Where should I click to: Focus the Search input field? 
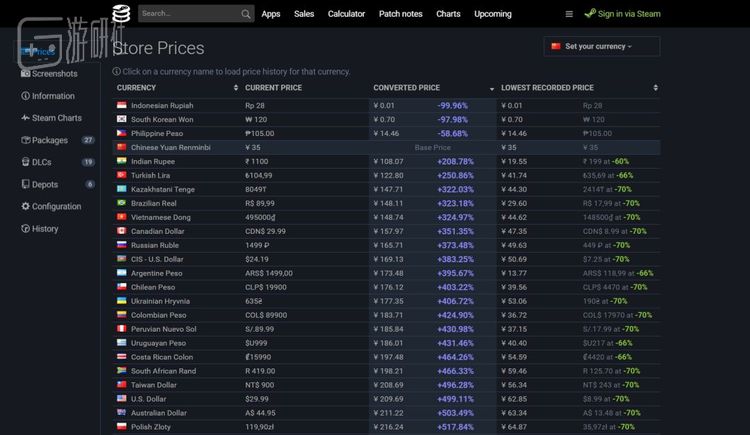pos(188,14)
